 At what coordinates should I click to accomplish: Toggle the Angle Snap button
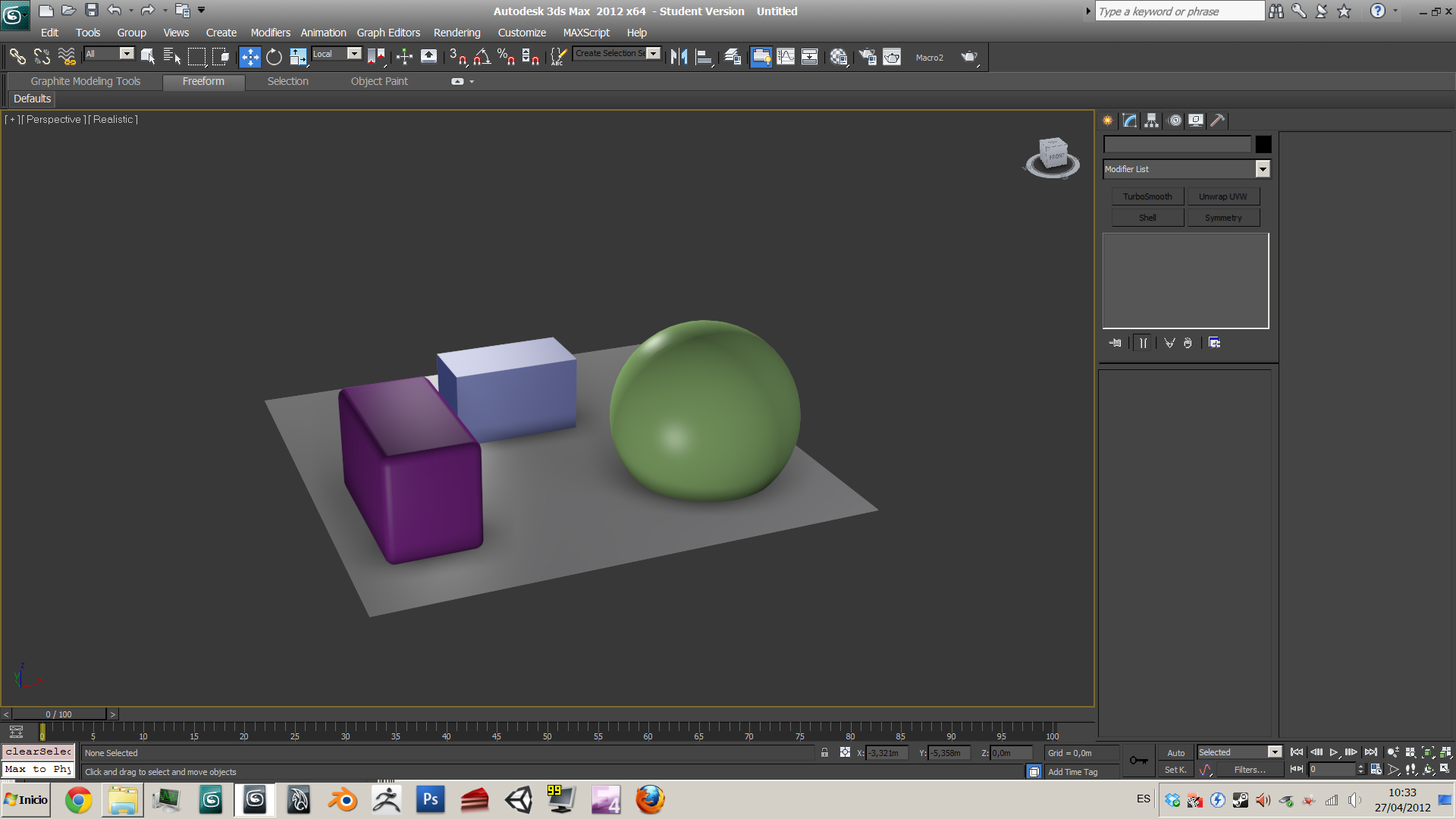(x=482, y=57)
